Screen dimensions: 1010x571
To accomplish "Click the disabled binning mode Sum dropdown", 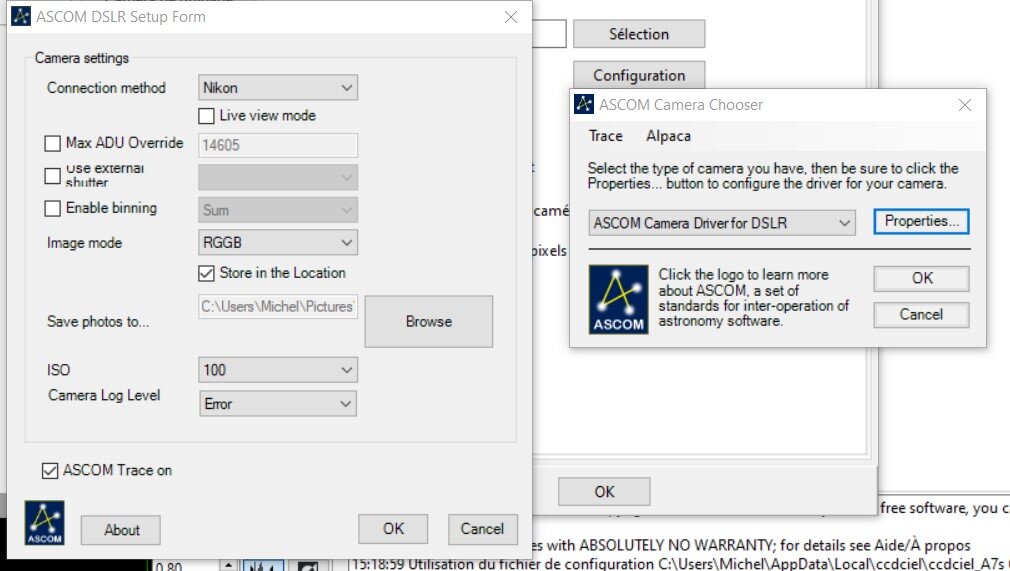I will (278, 210).
